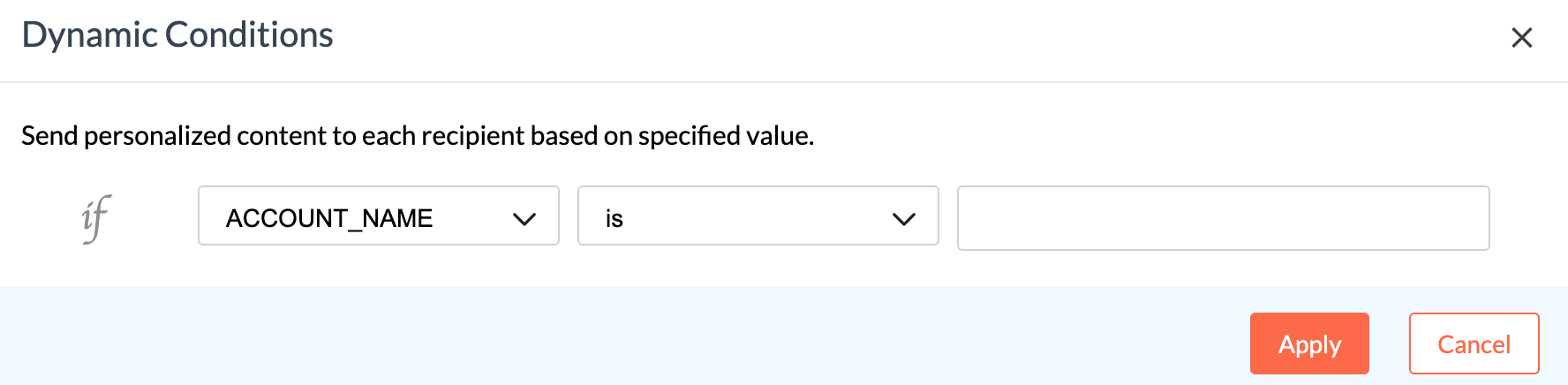Expand the "is" comparison operator dropdown
The height and width of the screenshot is (385, 1568).
pyautogui.click(x=758, y=215)
